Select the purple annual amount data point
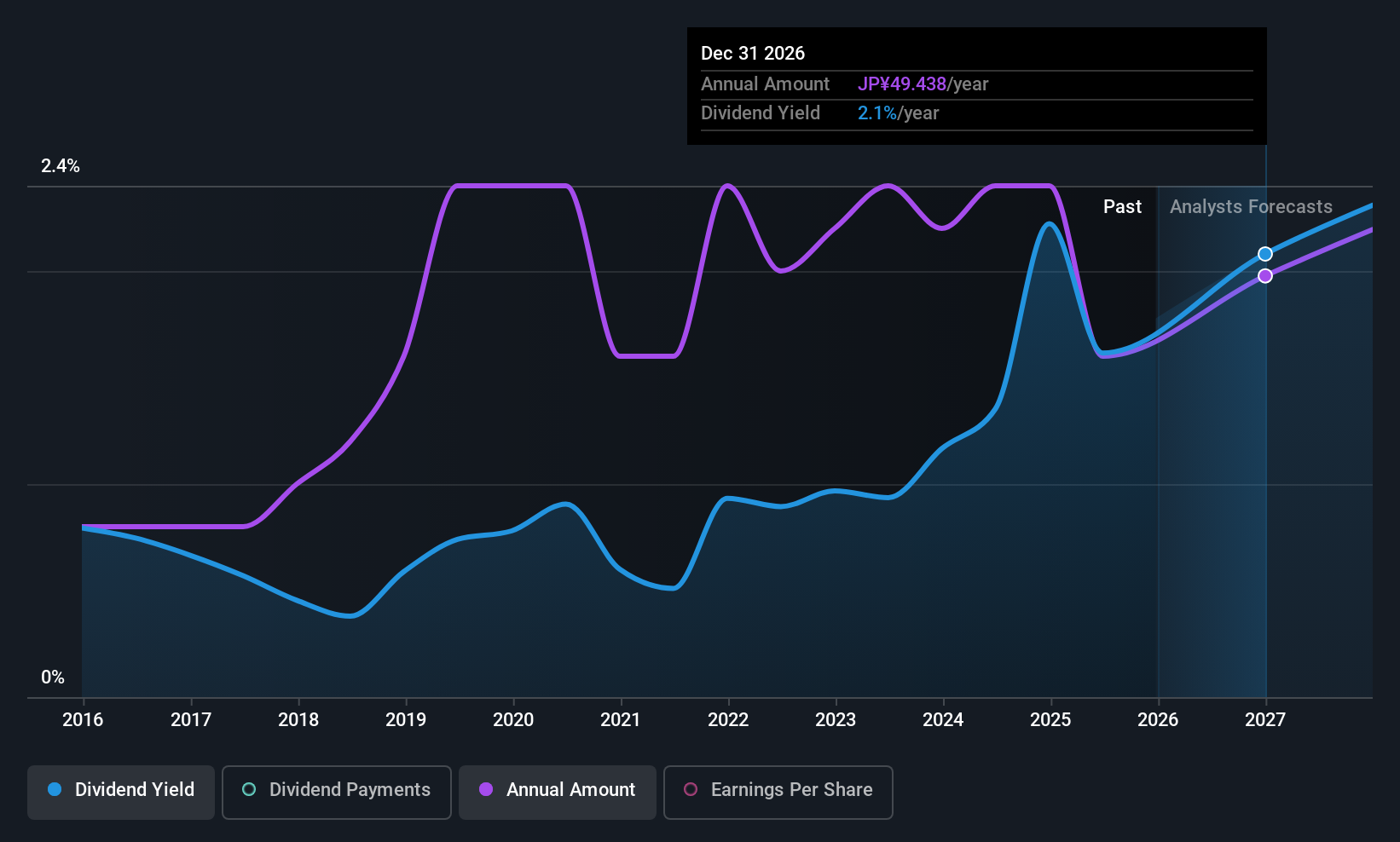Screen dimensions: 1400x842 pos(1265,276)
